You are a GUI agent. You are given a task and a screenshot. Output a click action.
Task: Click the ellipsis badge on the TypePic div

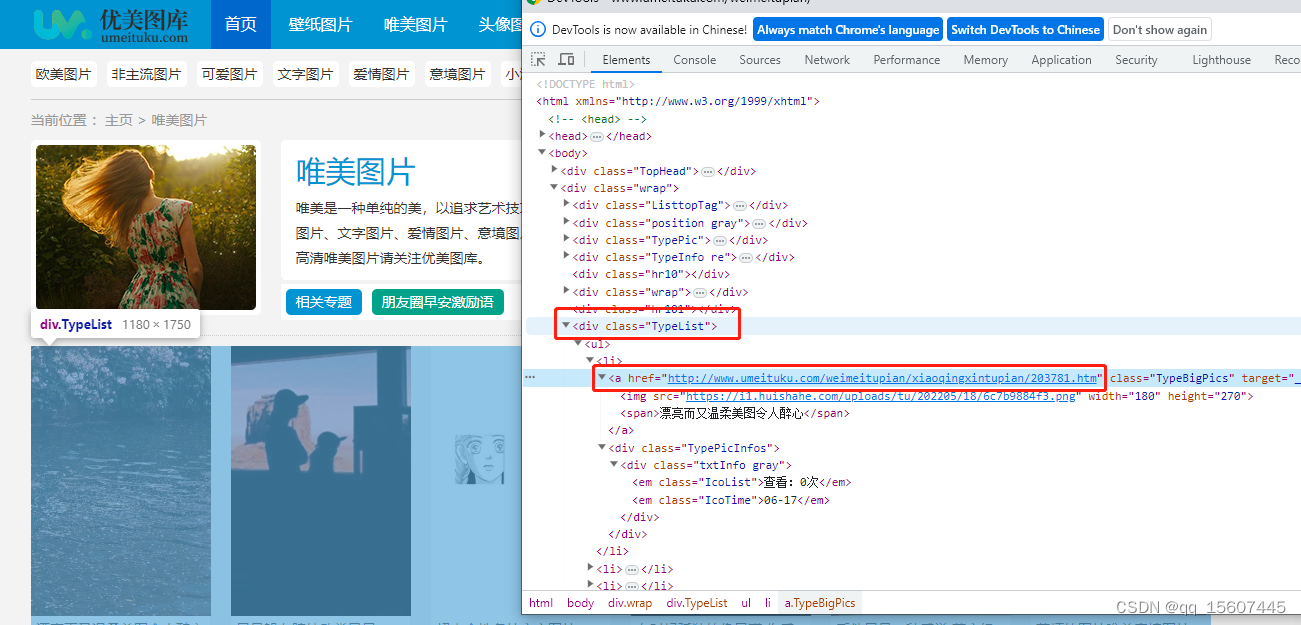tap(720, 240)
